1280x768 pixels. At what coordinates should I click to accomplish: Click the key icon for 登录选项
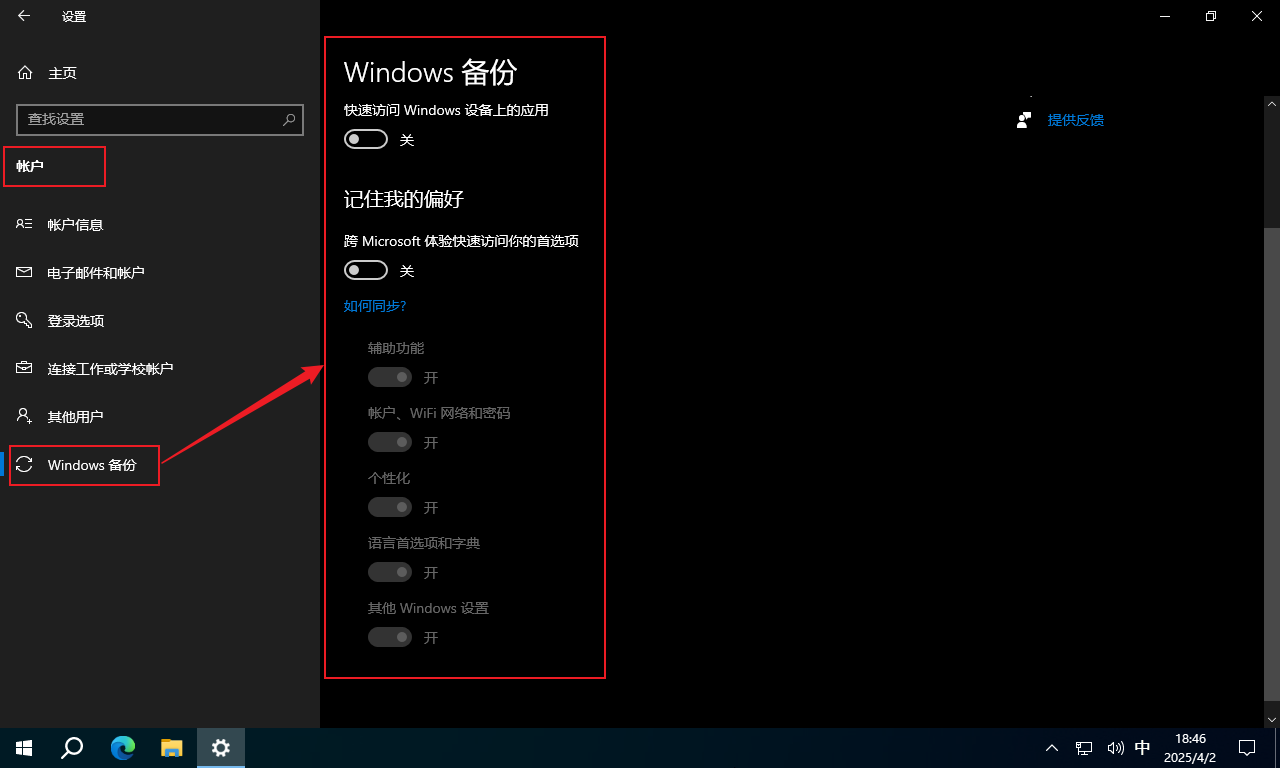click(25, 320)
